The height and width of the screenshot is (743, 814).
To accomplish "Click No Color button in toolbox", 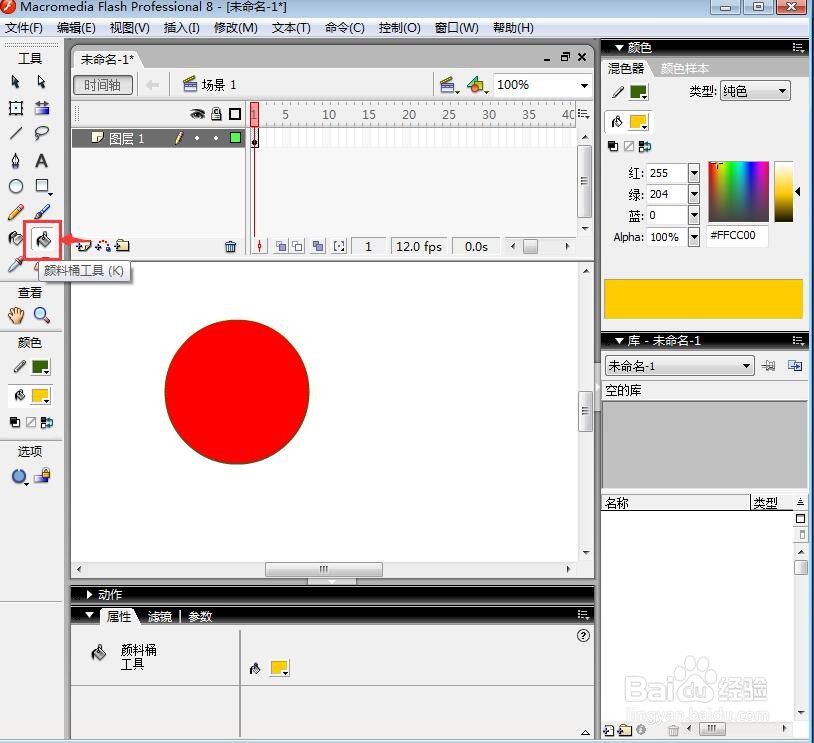I will coord(31,422).
